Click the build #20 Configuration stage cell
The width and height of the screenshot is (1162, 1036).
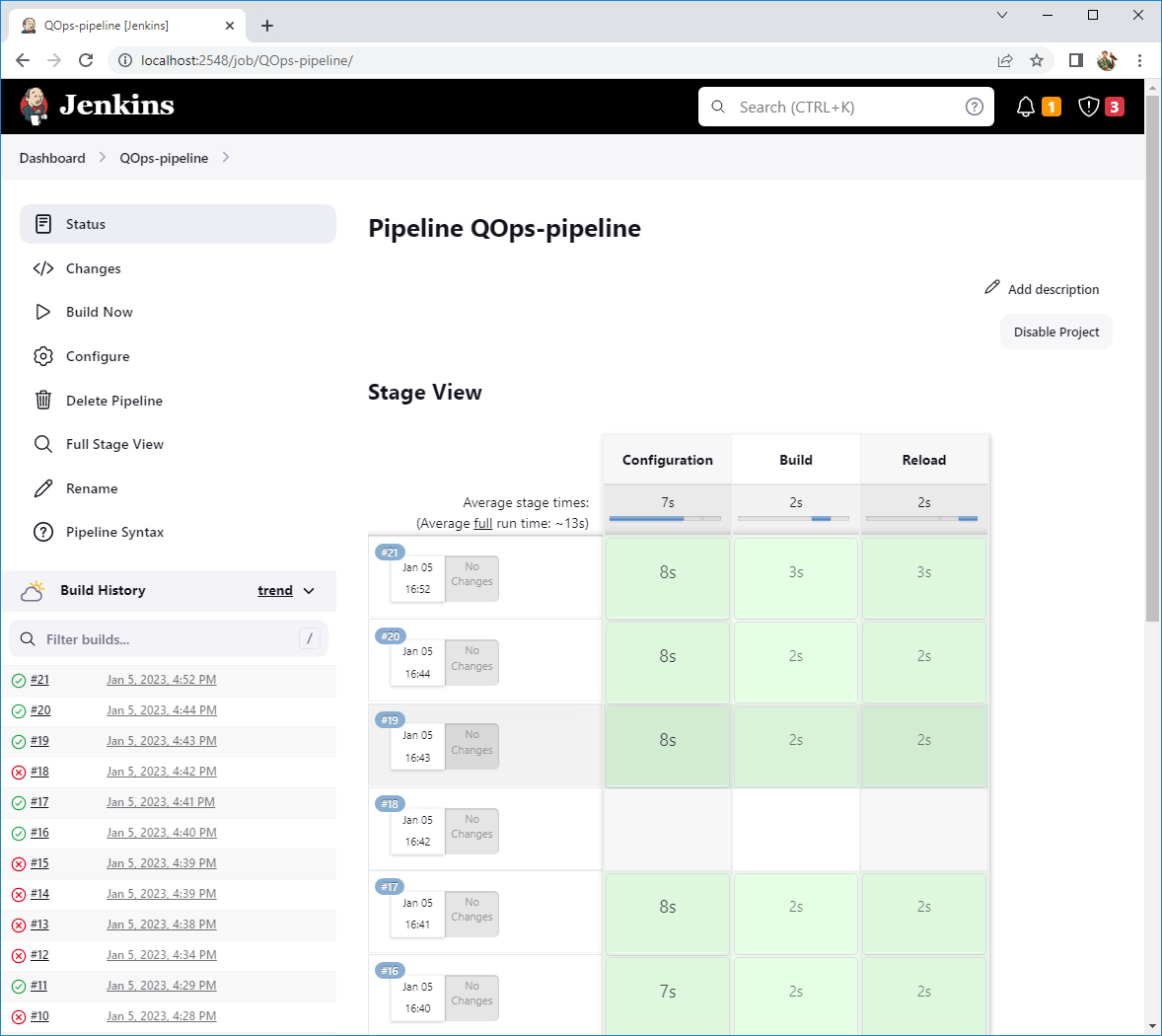click(668, 657)
